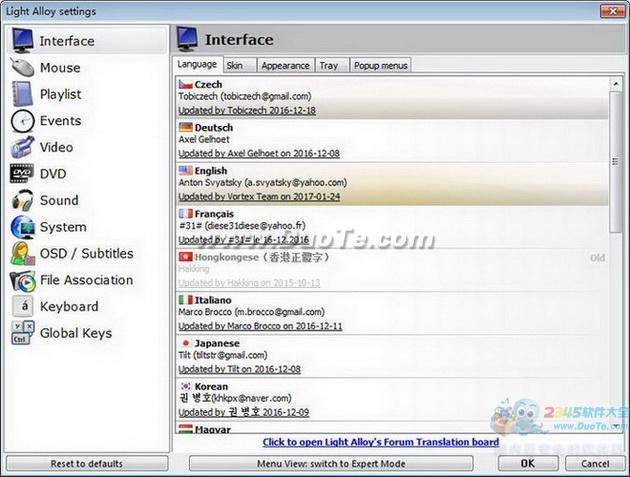Viewport: 630px width, 477px height.
Task: Click 'Updated by Marco Brocco on 2016-12-11'
Action: click(x=260, y=326)
